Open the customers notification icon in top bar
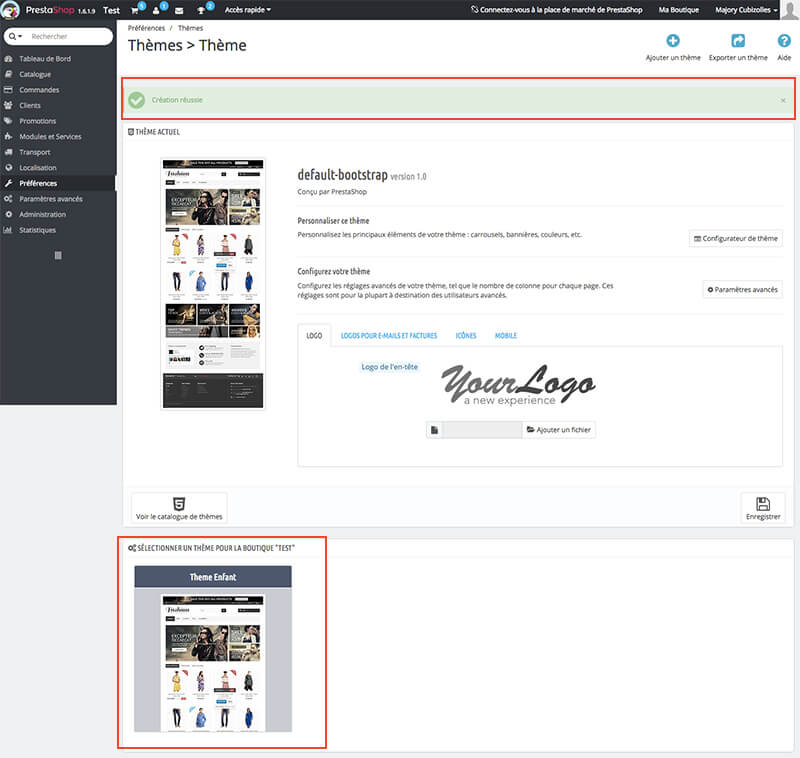The width and height of the screenshot is (800, 758). (x=157, y=10)
